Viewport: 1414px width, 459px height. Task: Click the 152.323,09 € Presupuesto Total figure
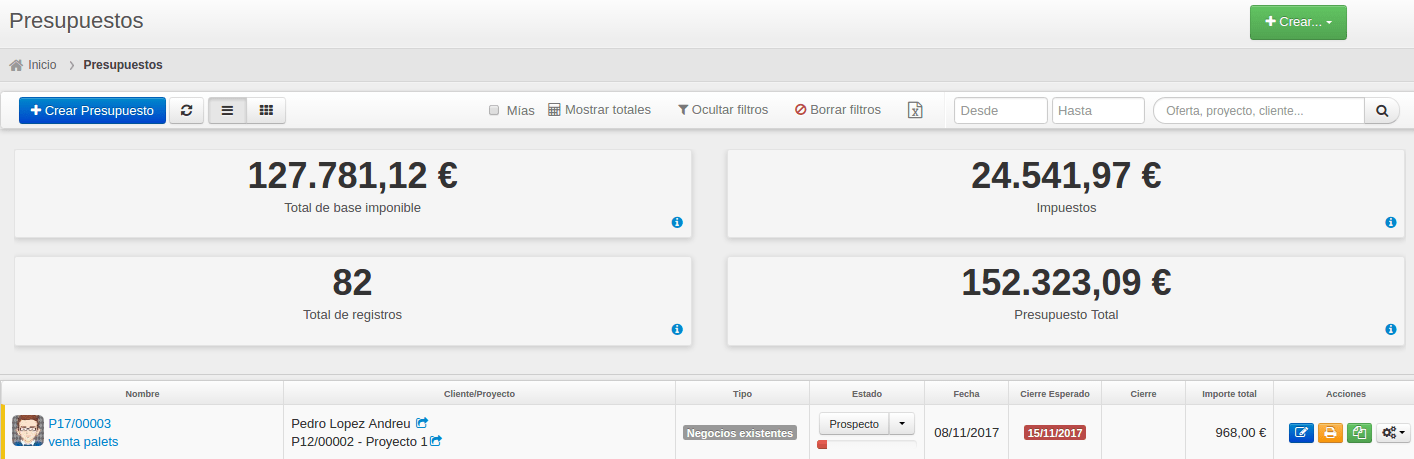(x=1066, y=282)
